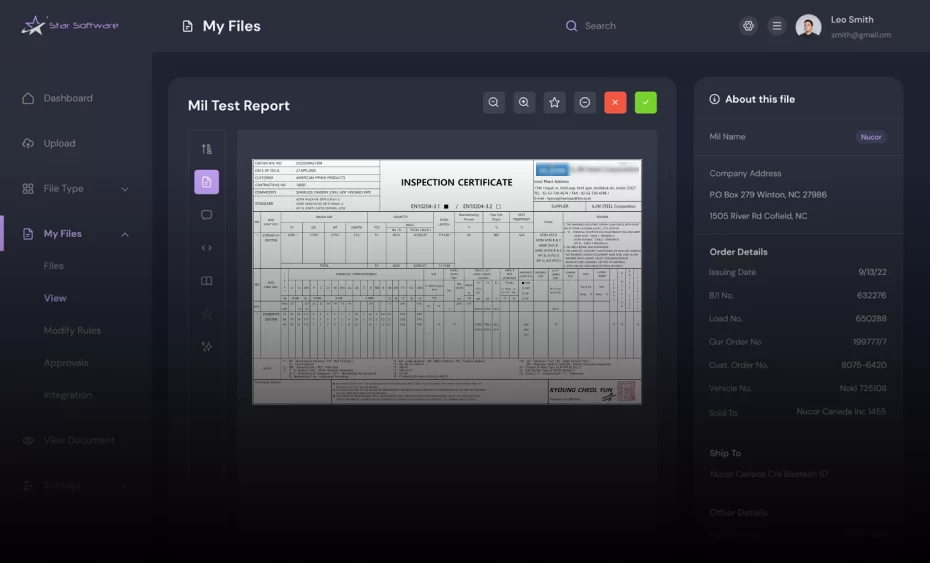Zoom in on the Mil Test Report
930x563 pixels.
coord(523,102)
